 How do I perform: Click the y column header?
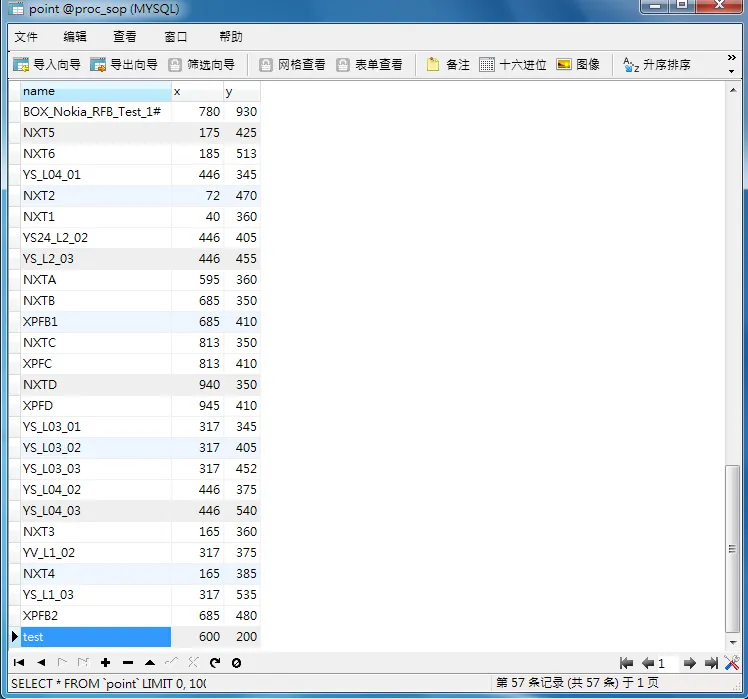pos(242,91)
